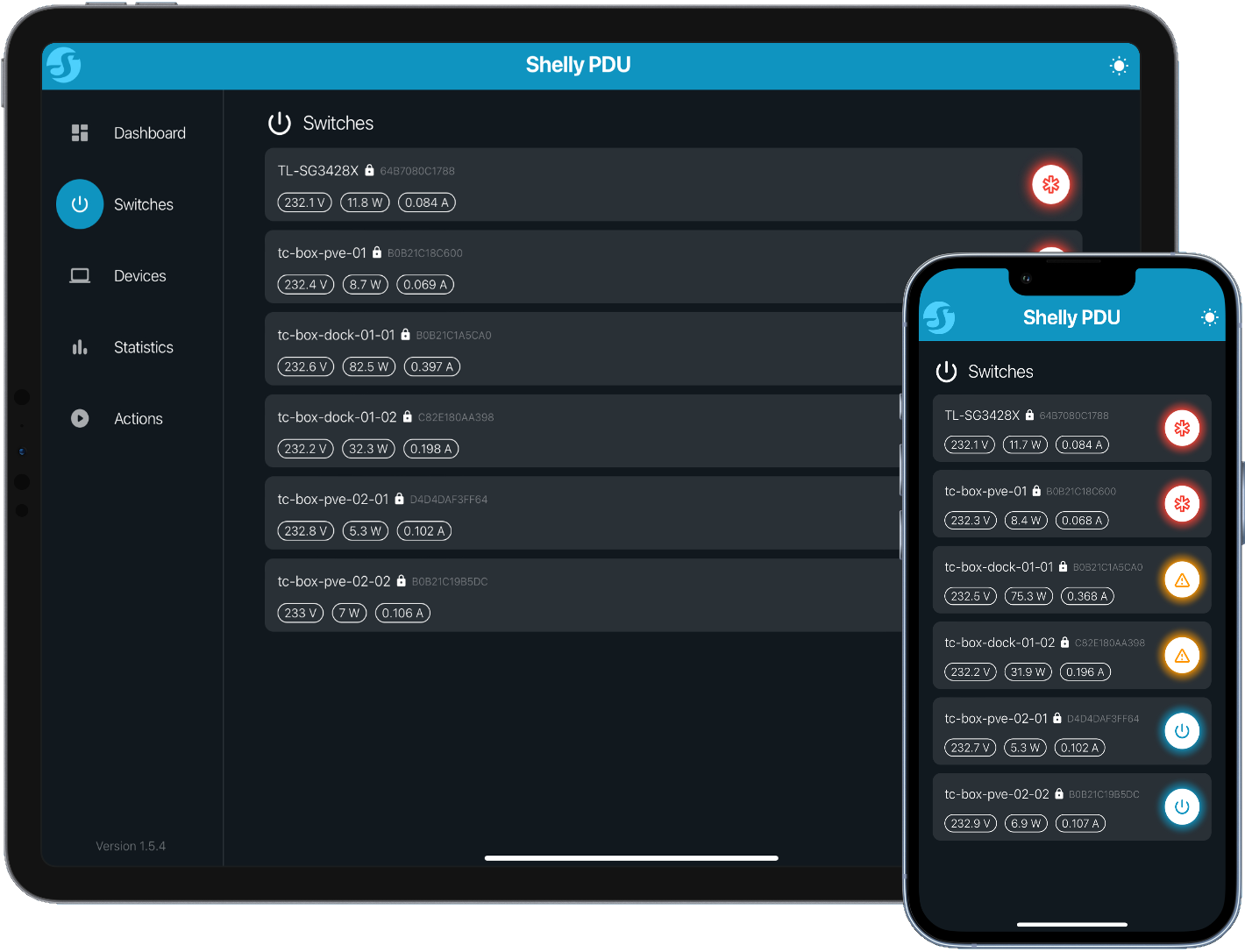This screenshot has height=952, width=1245.
Task: Click lock icon beside tc-box-pve-02-01 on tablet
Action: pyautogui.click(x=399, y=499)
